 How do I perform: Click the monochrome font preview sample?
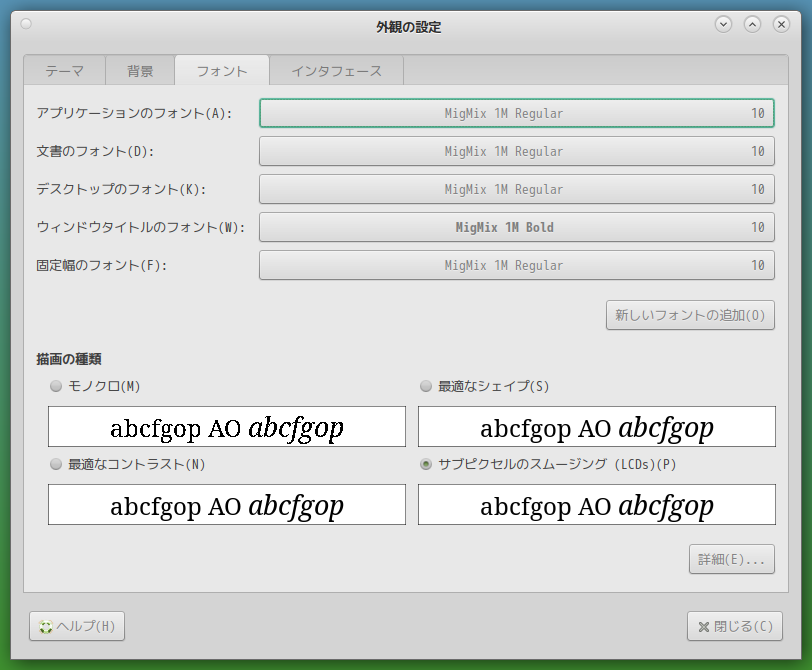[227, 427]
